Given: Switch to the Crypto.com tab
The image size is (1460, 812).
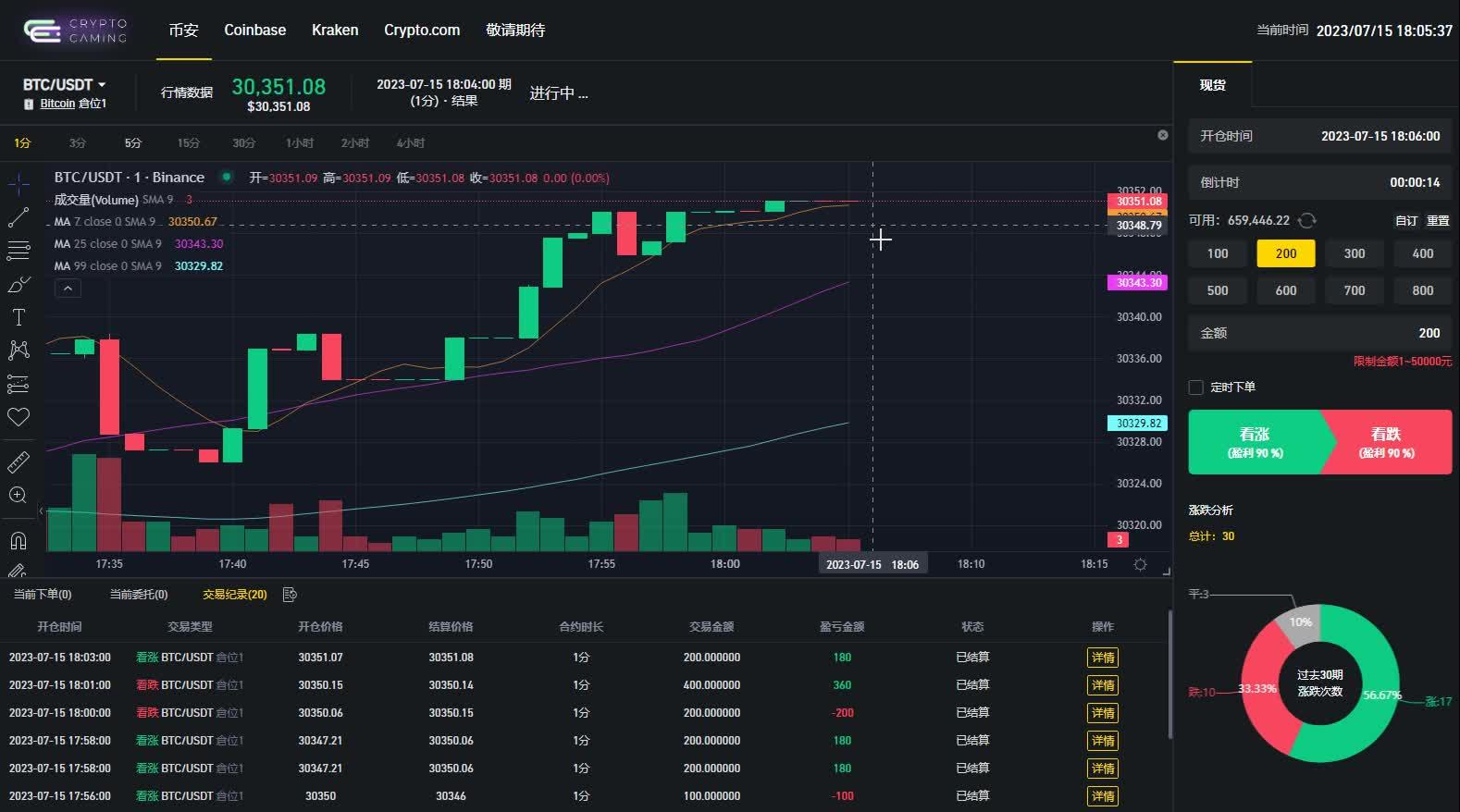Looking at the screenshot, I should pos(422,30).
